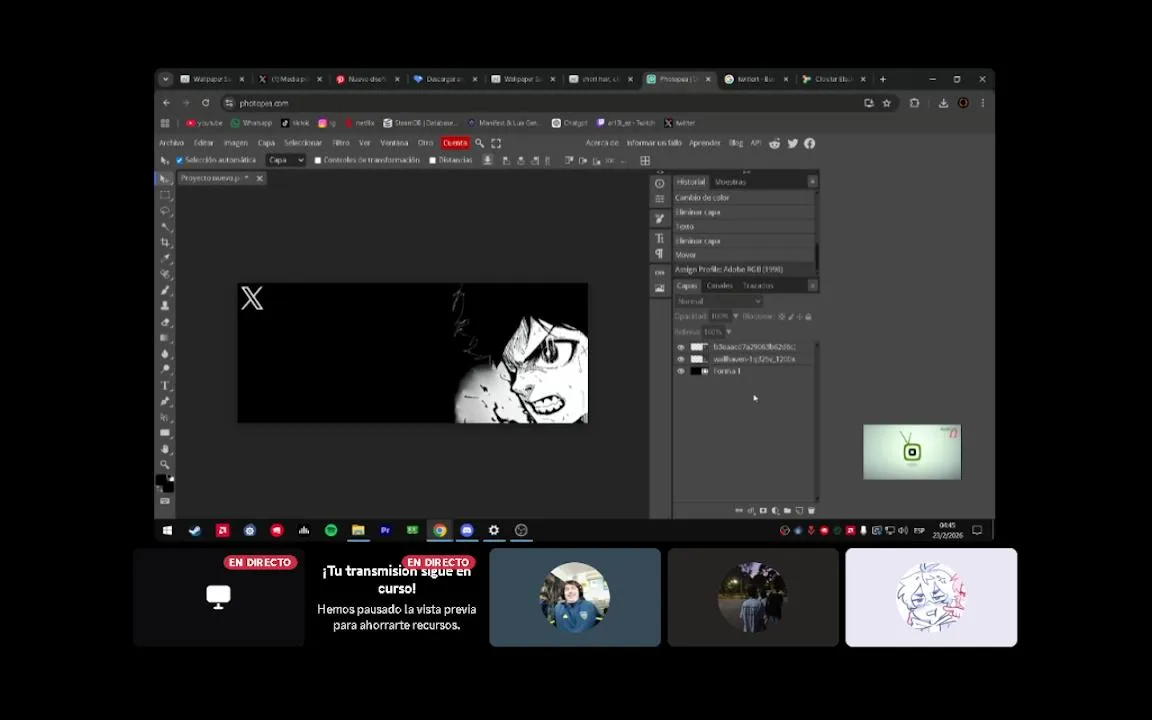Viewport: 1152px width, 720px height.
Task: Open the Facebook icon link
Action: [810, 143]
